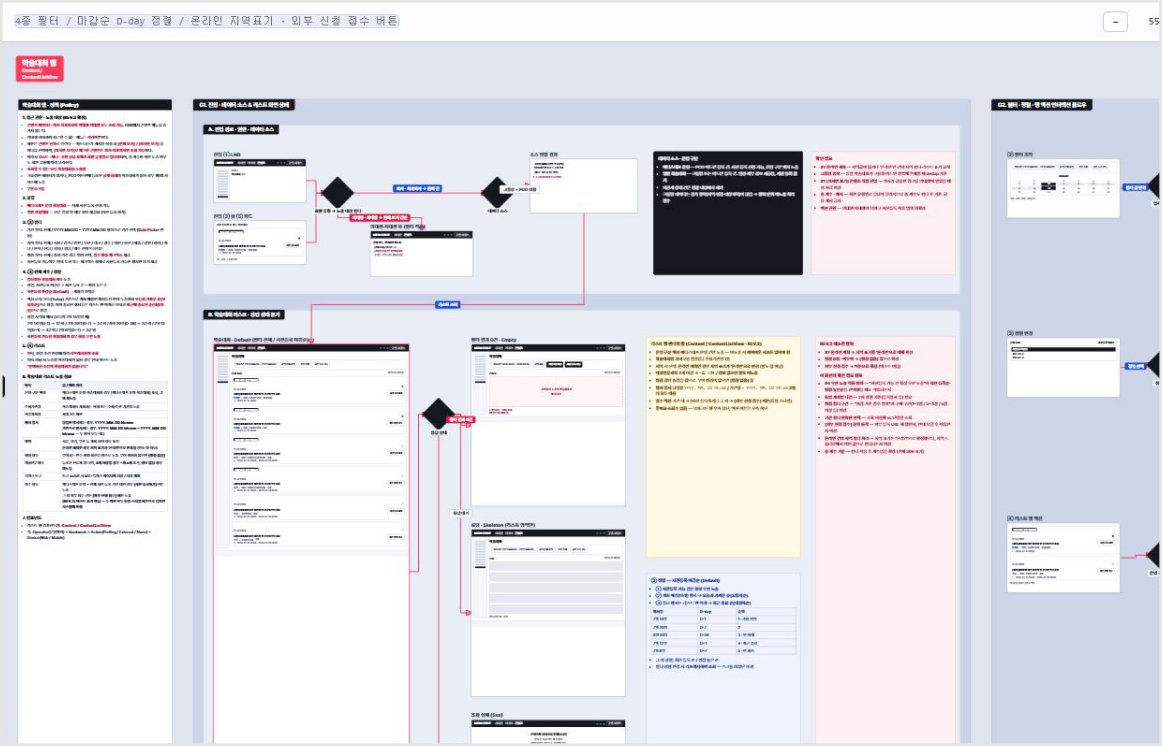
Task: Select the wireframe below the red connector label
Action: (421, 253)
